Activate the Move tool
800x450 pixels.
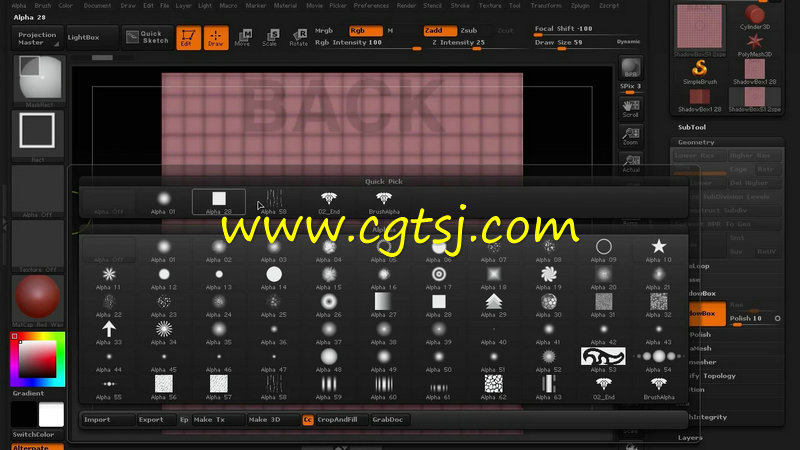tap(243, 38)
